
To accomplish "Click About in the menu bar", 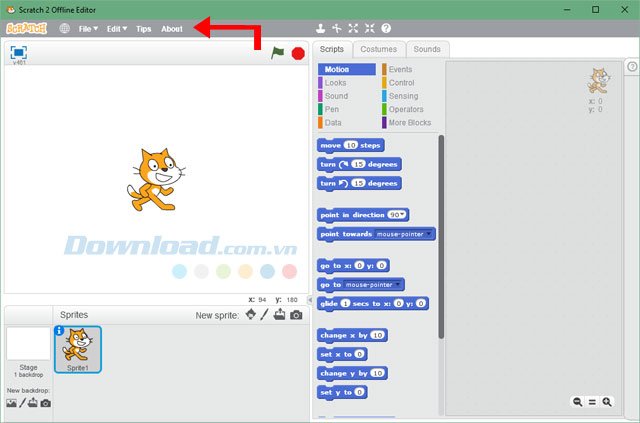I will click(x=172, y=29).
